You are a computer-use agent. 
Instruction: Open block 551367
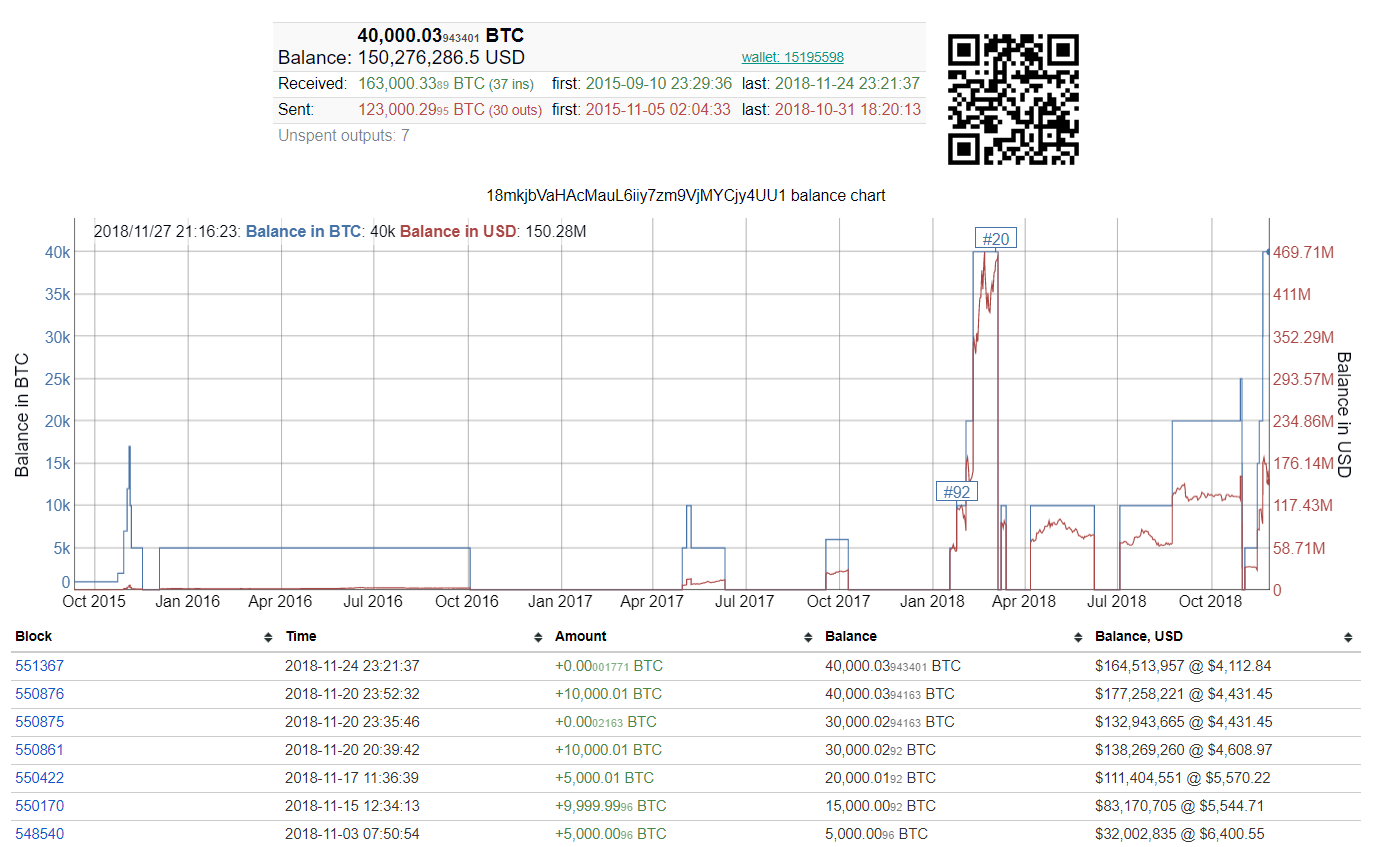click(39, 666)
